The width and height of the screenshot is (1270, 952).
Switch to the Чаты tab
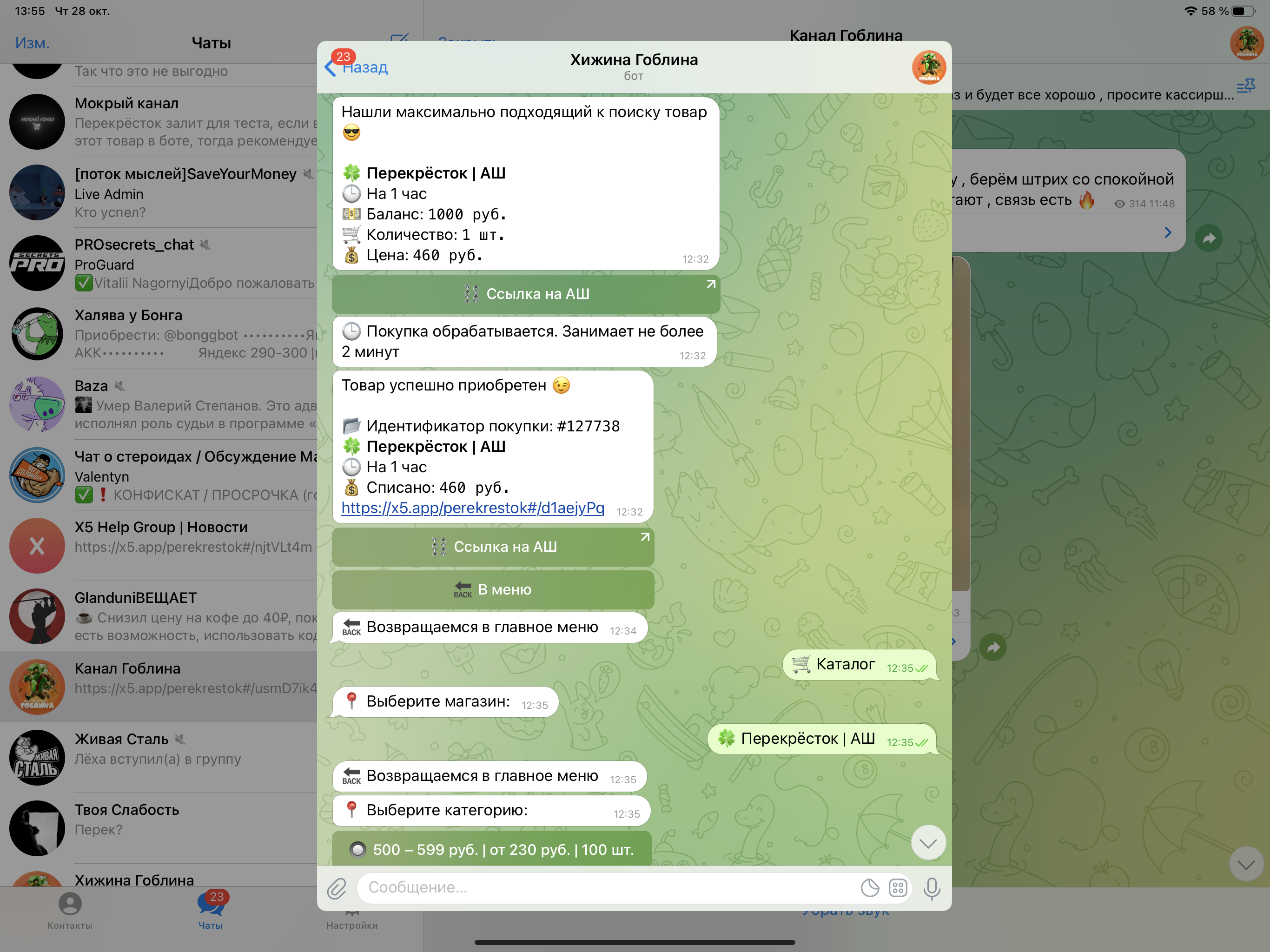pyautogui.click(x=211, y=910)
